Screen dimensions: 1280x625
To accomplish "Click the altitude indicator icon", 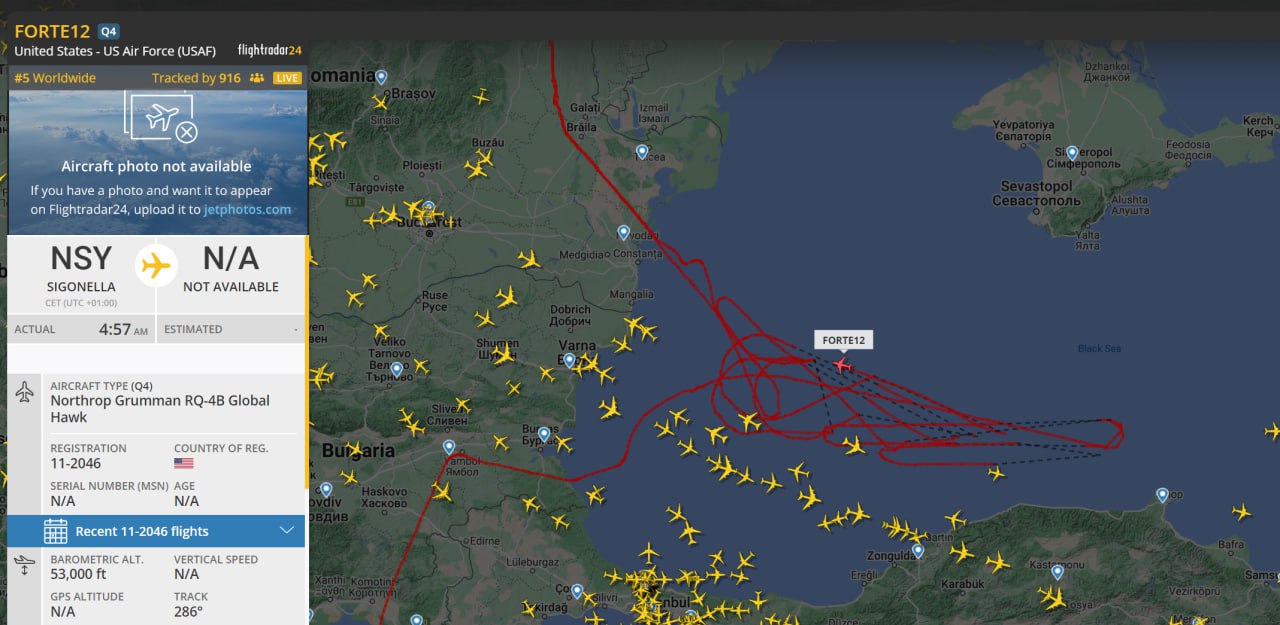I will coord(25,566).
